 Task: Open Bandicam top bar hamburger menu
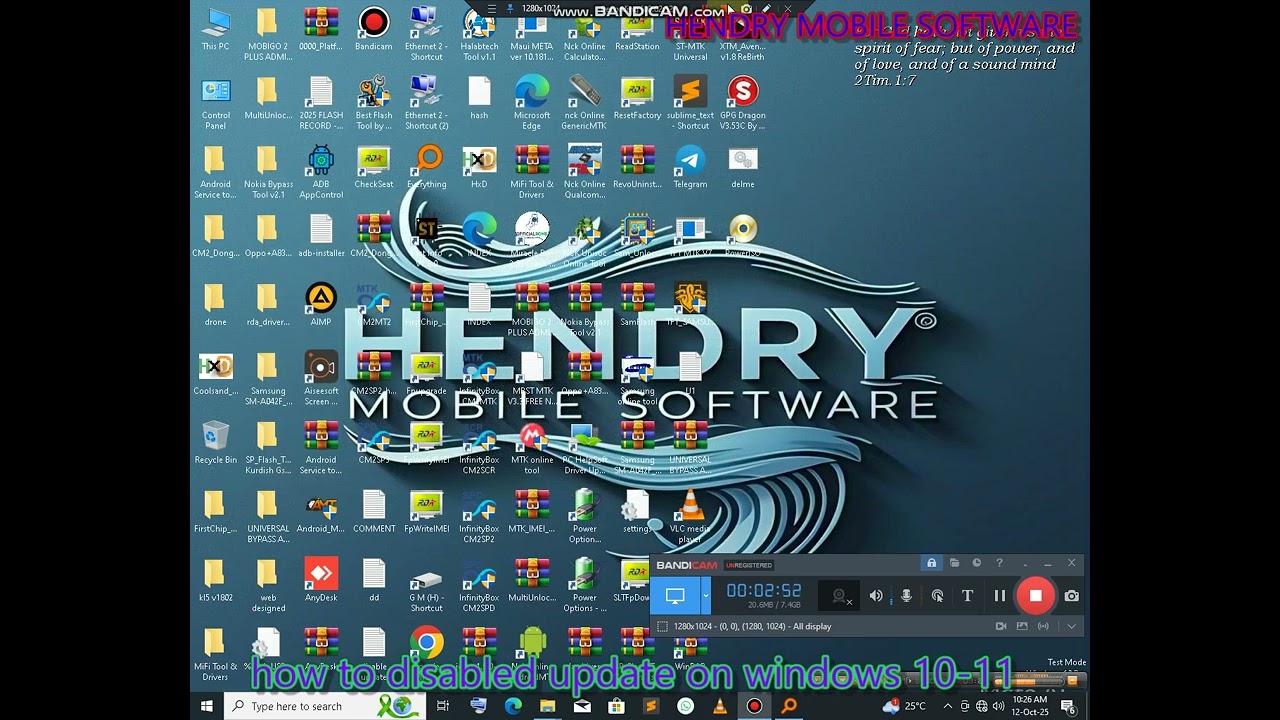coord(491,8)
